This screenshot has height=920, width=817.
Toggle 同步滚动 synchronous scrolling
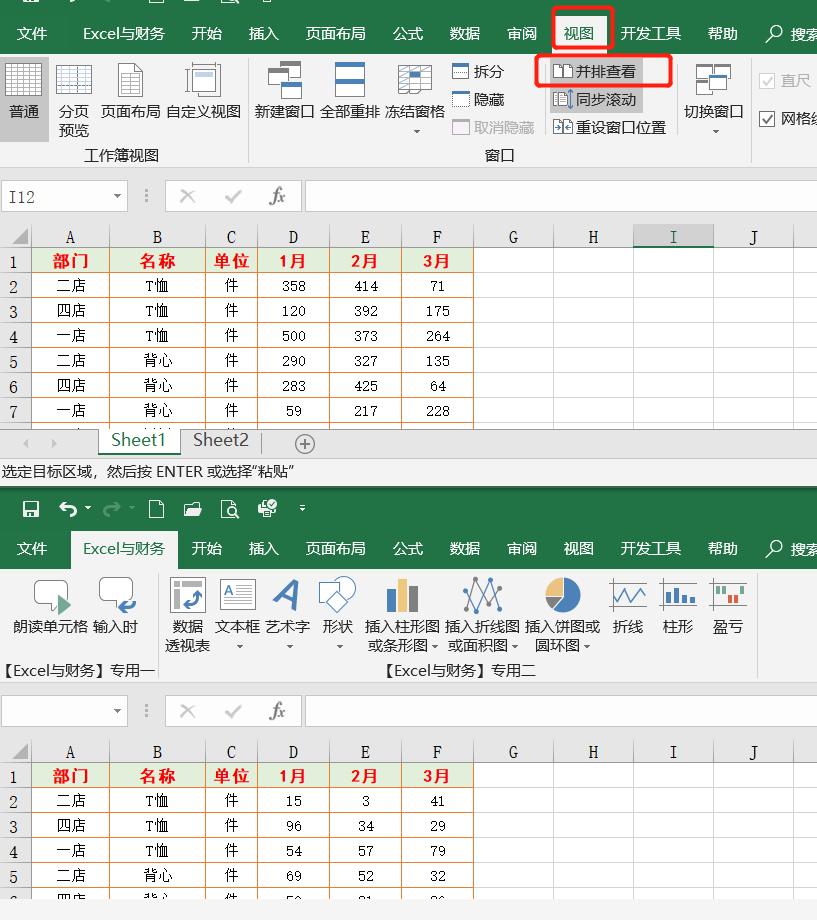pyautogui.click(x=598, y=99)
